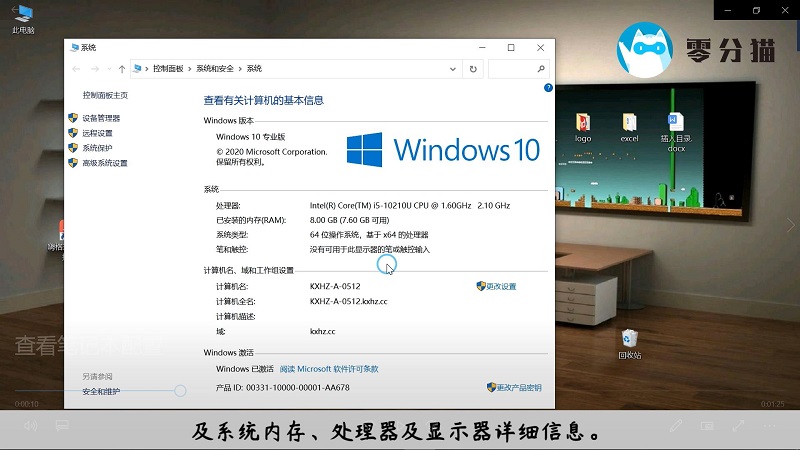Open the excel file on desktop
Image resolution: width=800 pixels, height=450 pixels.
coord(629,128)
